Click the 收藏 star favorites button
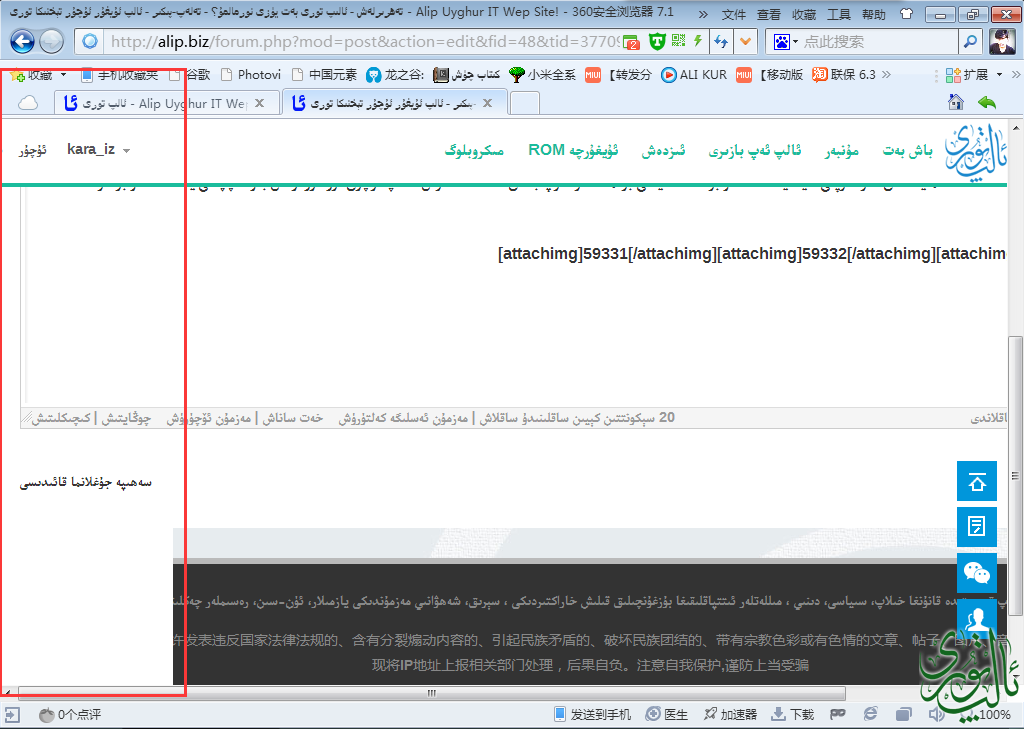This screenshot has width=1024, height=729. click(31, 75)
